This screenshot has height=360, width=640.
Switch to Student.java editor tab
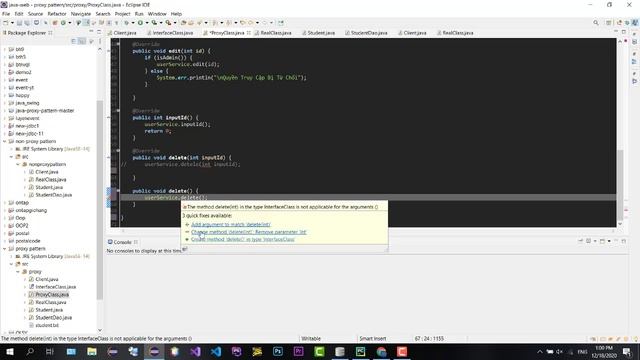[318, 33]
